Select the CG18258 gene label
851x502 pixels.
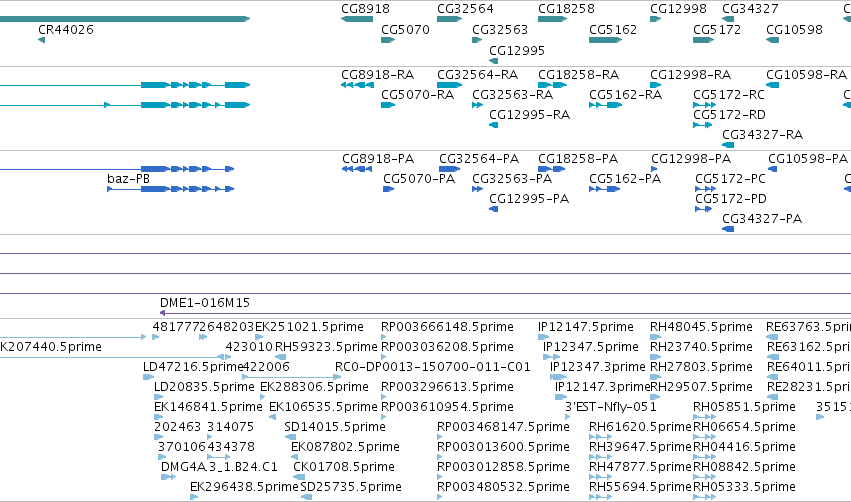click(x=566, y=9)
